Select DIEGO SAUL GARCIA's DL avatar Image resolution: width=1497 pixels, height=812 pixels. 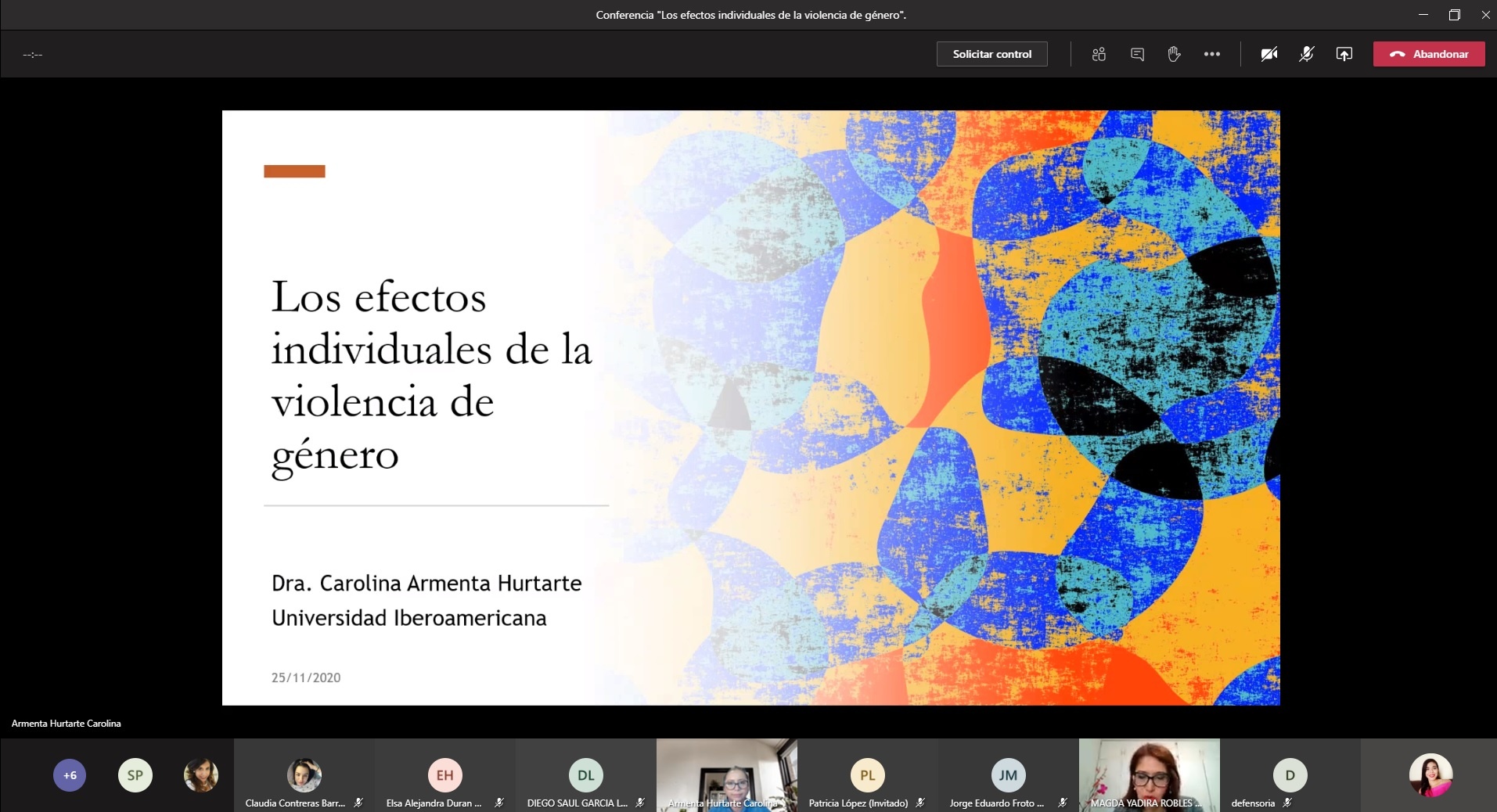(x=585, y=775)
